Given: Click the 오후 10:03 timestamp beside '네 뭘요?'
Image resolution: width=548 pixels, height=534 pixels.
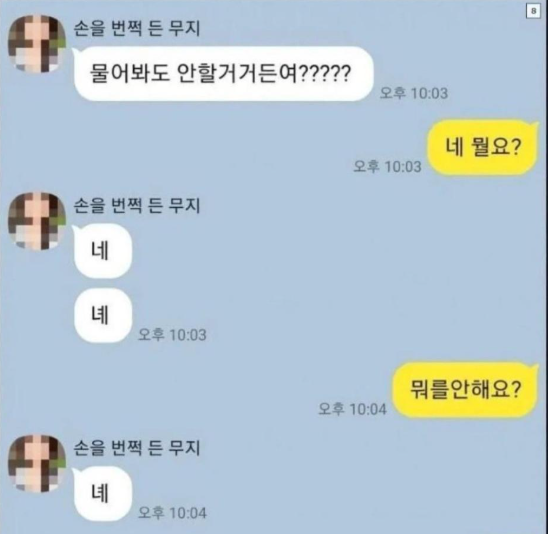Looking at the screenshot, I should [x=387, y=166].
